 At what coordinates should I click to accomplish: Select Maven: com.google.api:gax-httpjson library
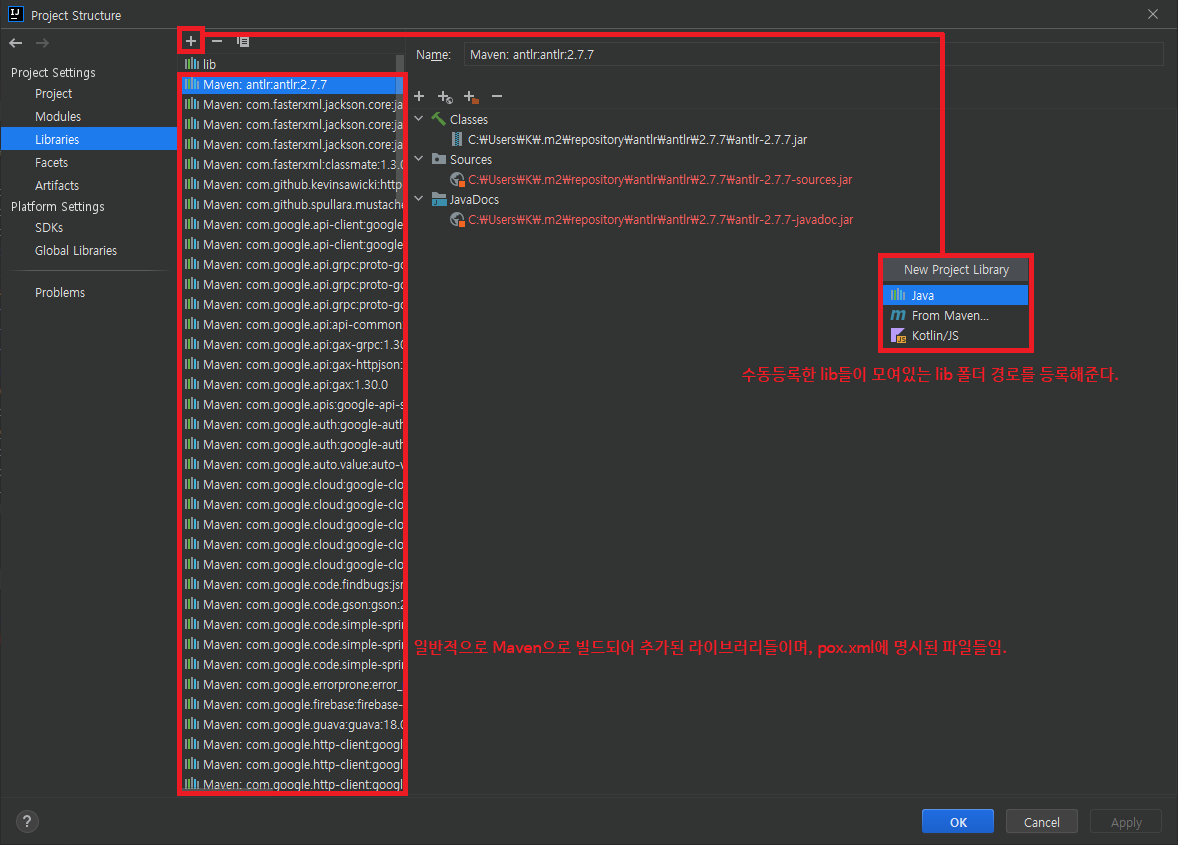pos(291,364)
